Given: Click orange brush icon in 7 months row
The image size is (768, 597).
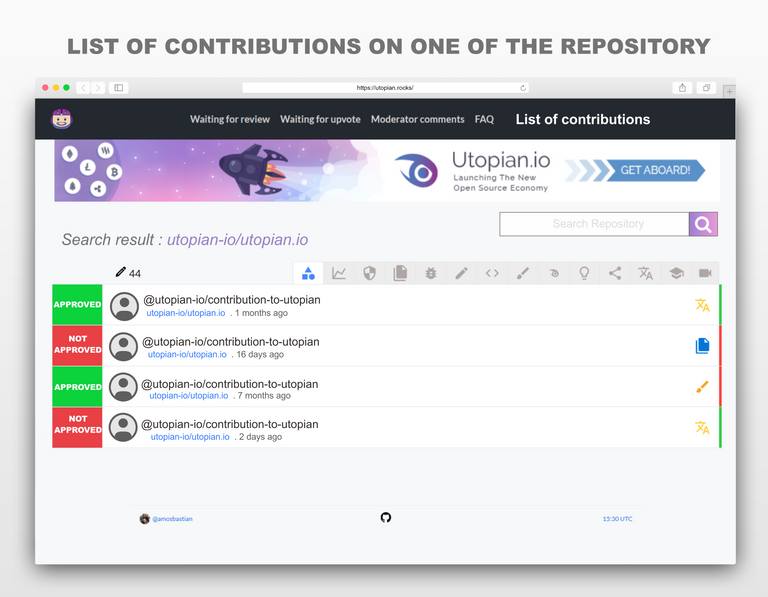Looking at the screenshot, I should (702, 387).
